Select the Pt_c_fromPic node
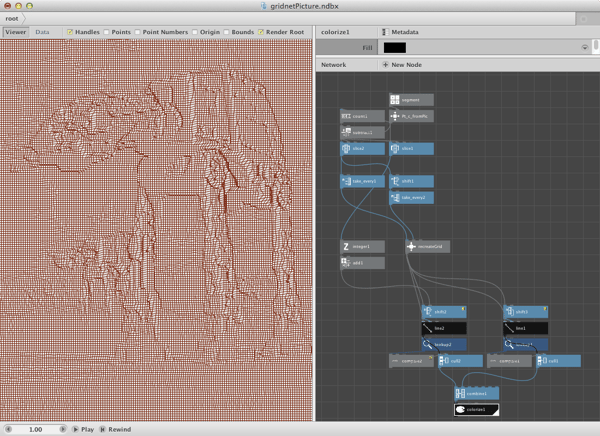Screen dimensions: 600x436 tap(411, 116)
